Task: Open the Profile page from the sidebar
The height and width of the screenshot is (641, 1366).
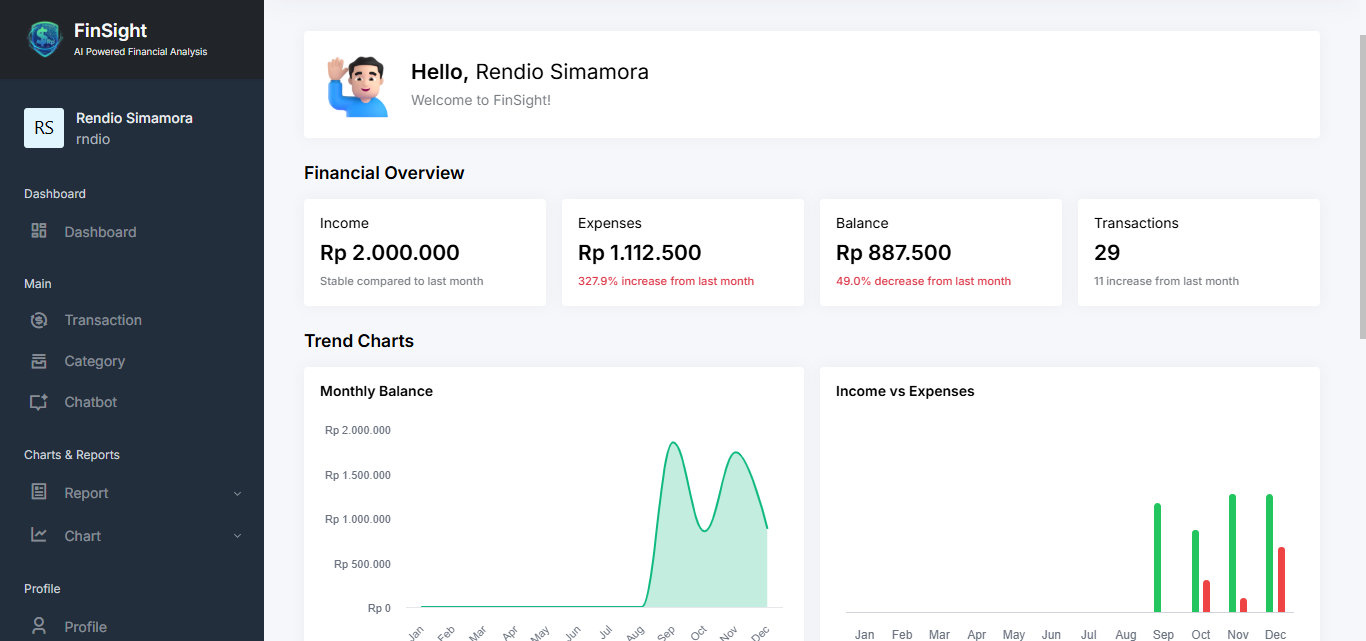Action: point(85,626)
